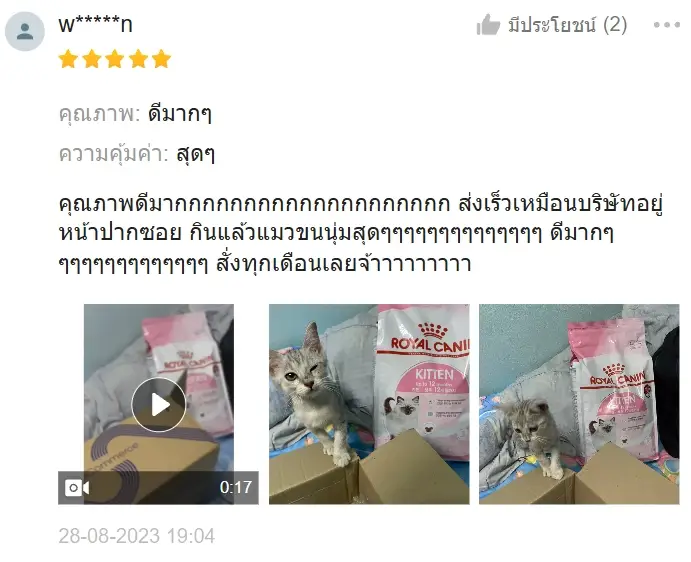Click the third gold rating star

click(115, 59)
